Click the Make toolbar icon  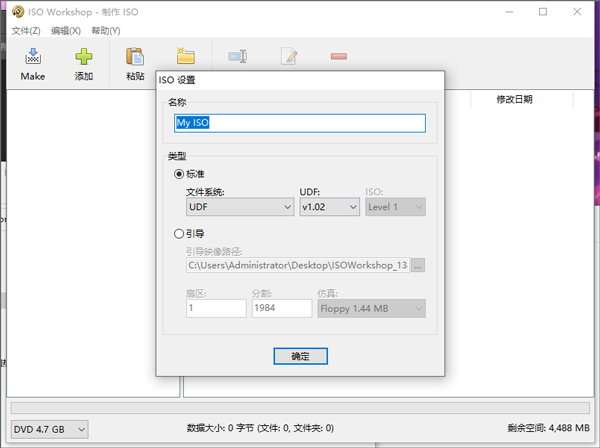tap(33, 58)
